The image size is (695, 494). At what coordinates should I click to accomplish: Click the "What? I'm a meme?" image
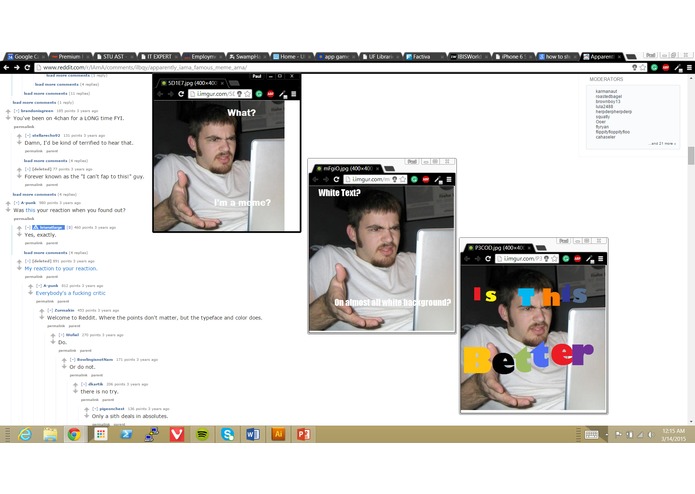(220, 166)
